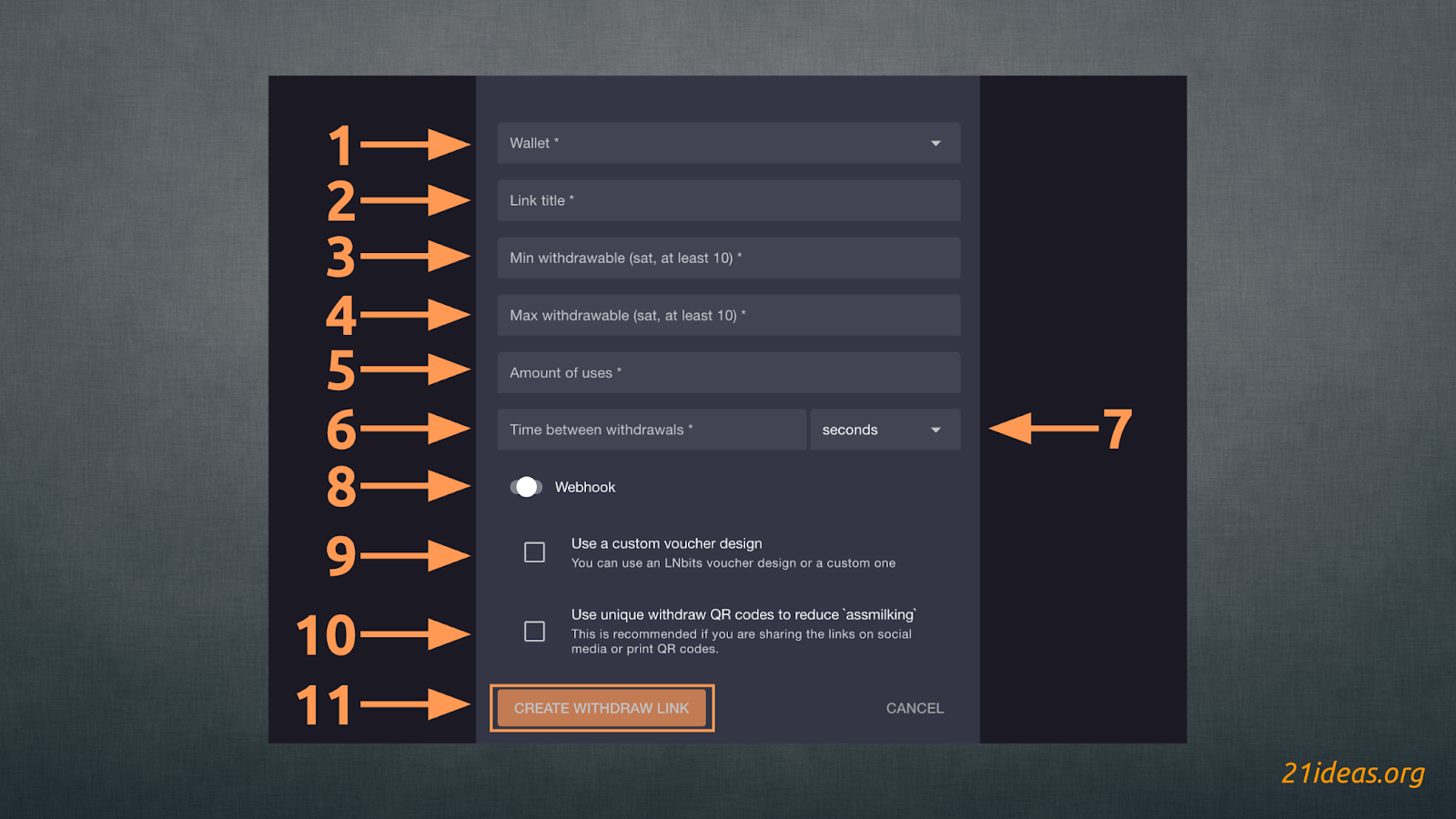This screenshot has width=1456, height=819.
Task: Click the orange arrow next to number 1
Action: (x=416, y=144)
